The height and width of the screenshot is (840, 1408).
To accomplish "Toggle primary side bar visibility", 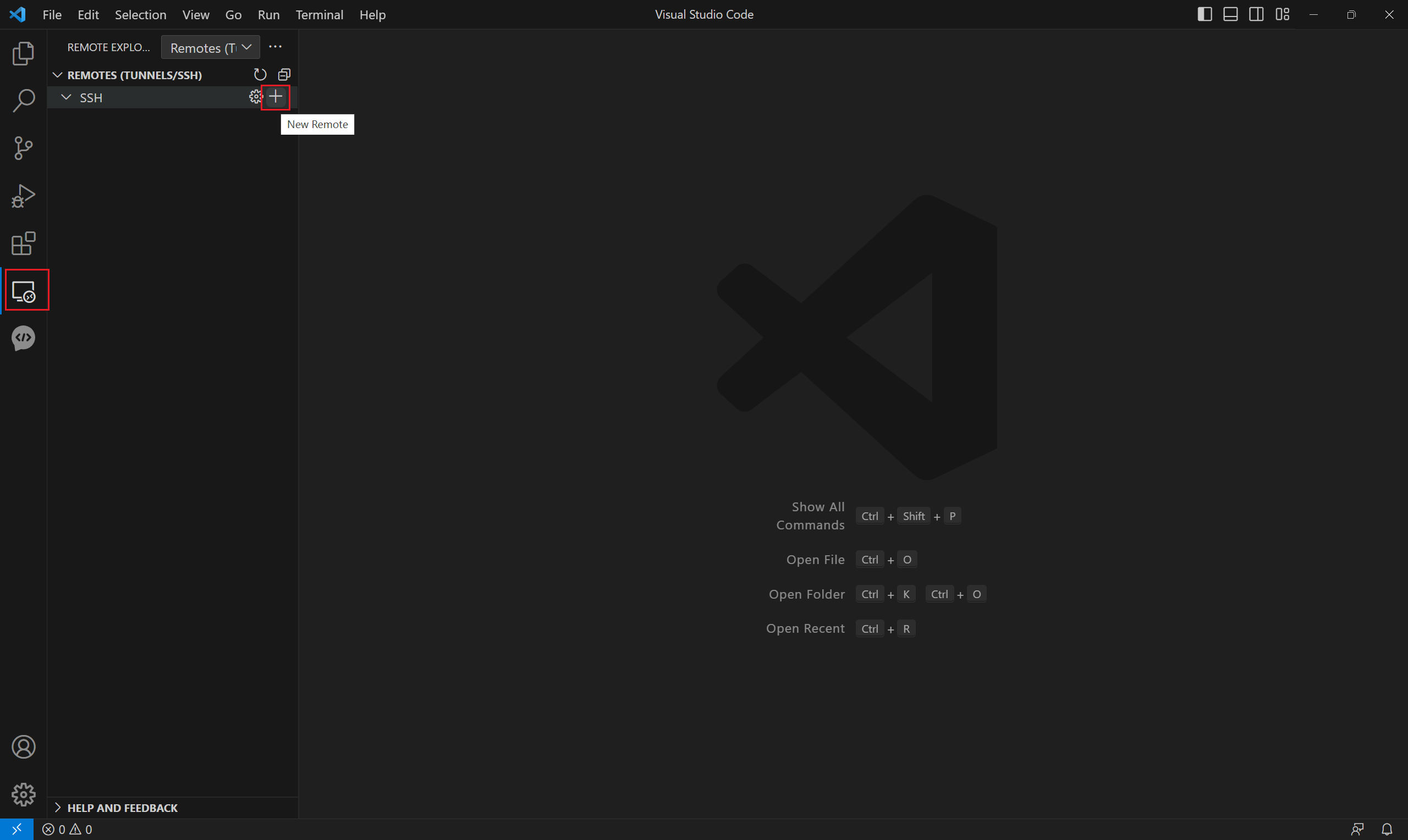I will click(1204, 14).
